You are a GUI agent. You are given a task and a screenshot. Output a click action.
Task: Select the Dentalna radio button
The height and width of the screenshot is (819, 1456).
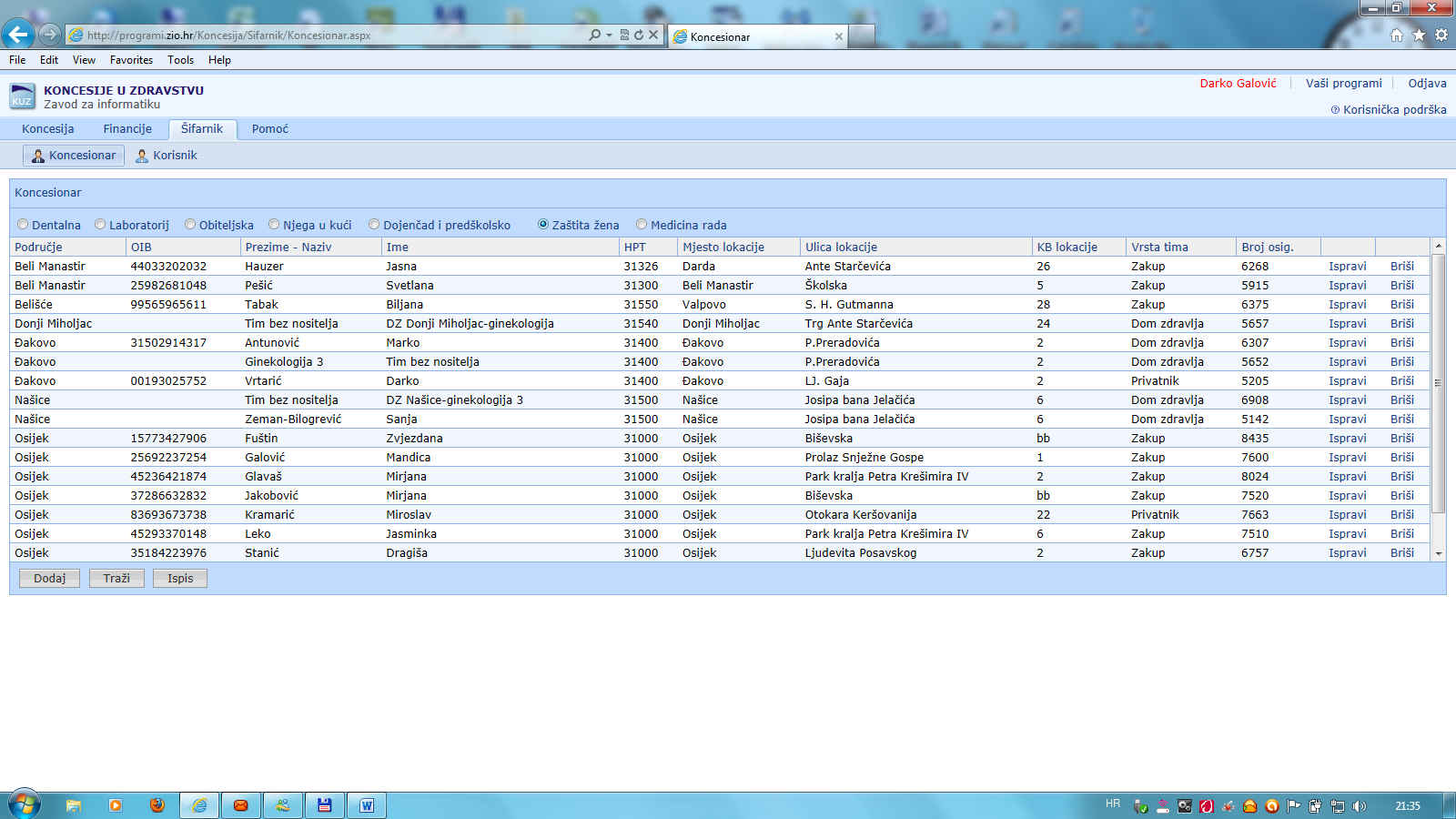[23, 225]
